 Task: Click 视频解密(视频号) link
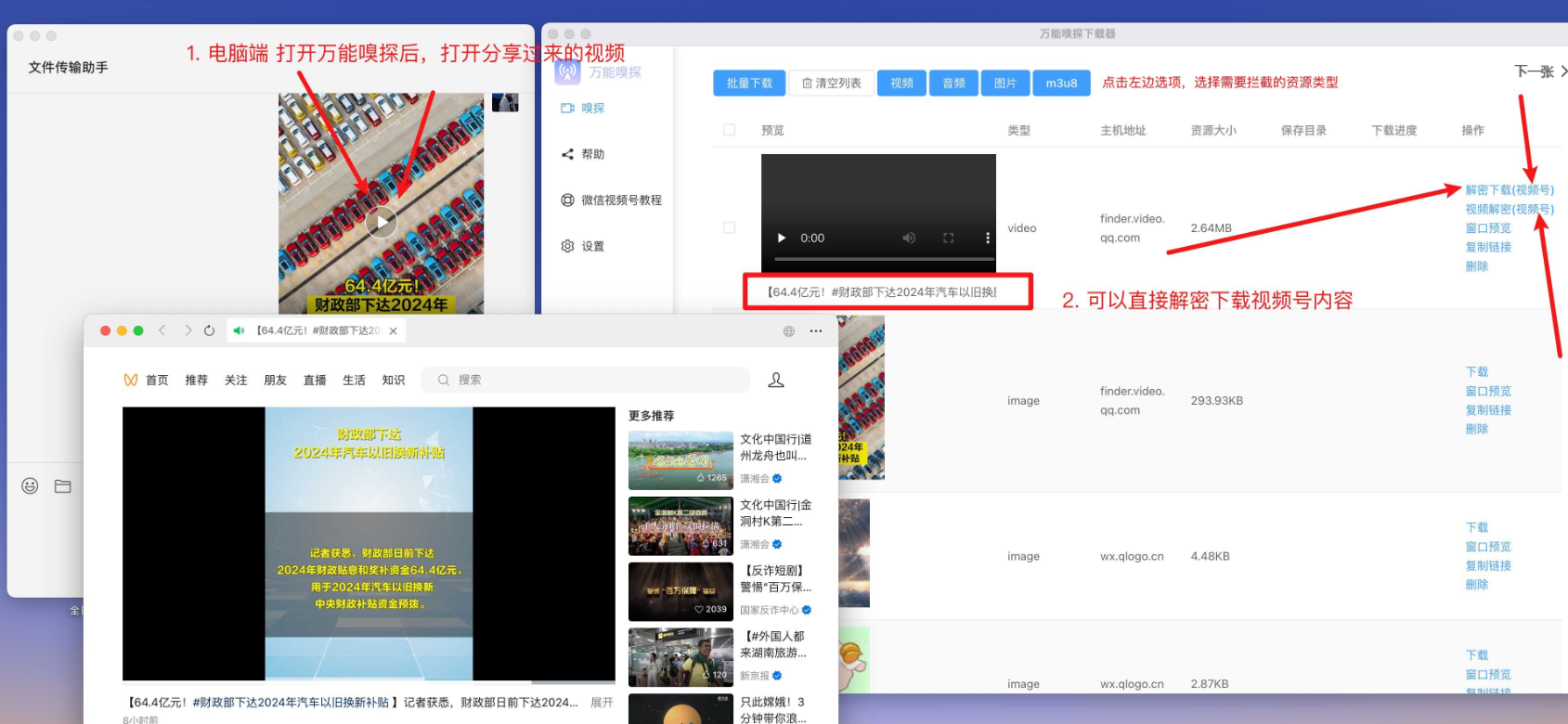pos(1510,209)
